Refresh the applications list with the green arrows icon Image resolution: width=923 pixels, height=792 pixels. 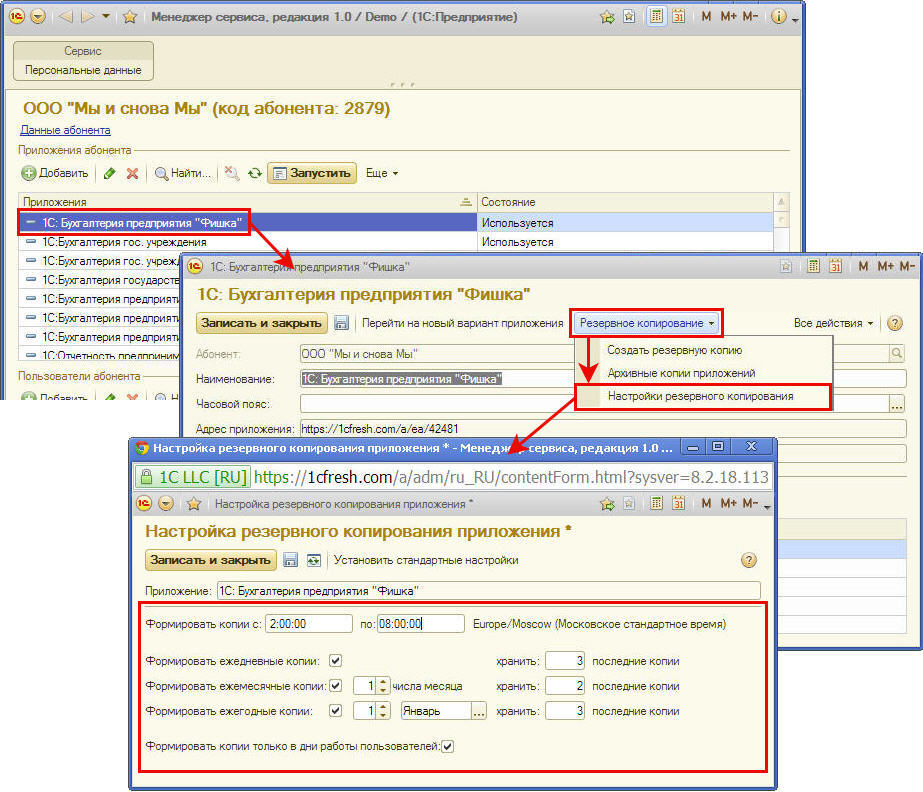click(254, 173)
